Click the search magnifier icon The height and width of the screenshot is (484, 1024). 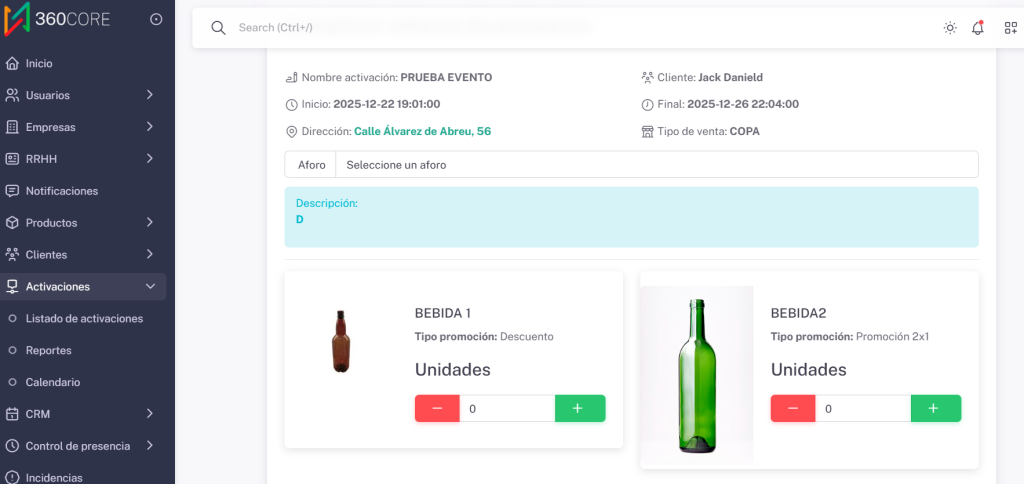tap(218, 27)
